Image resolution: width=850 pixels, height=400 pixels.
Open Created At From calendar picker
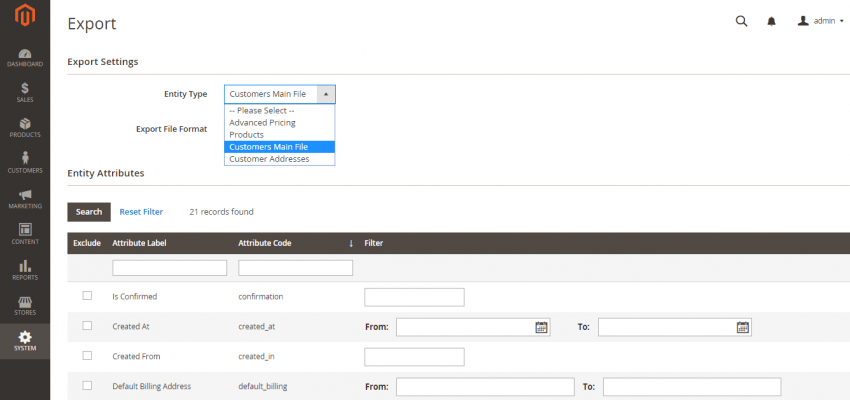tap(541, 327)
